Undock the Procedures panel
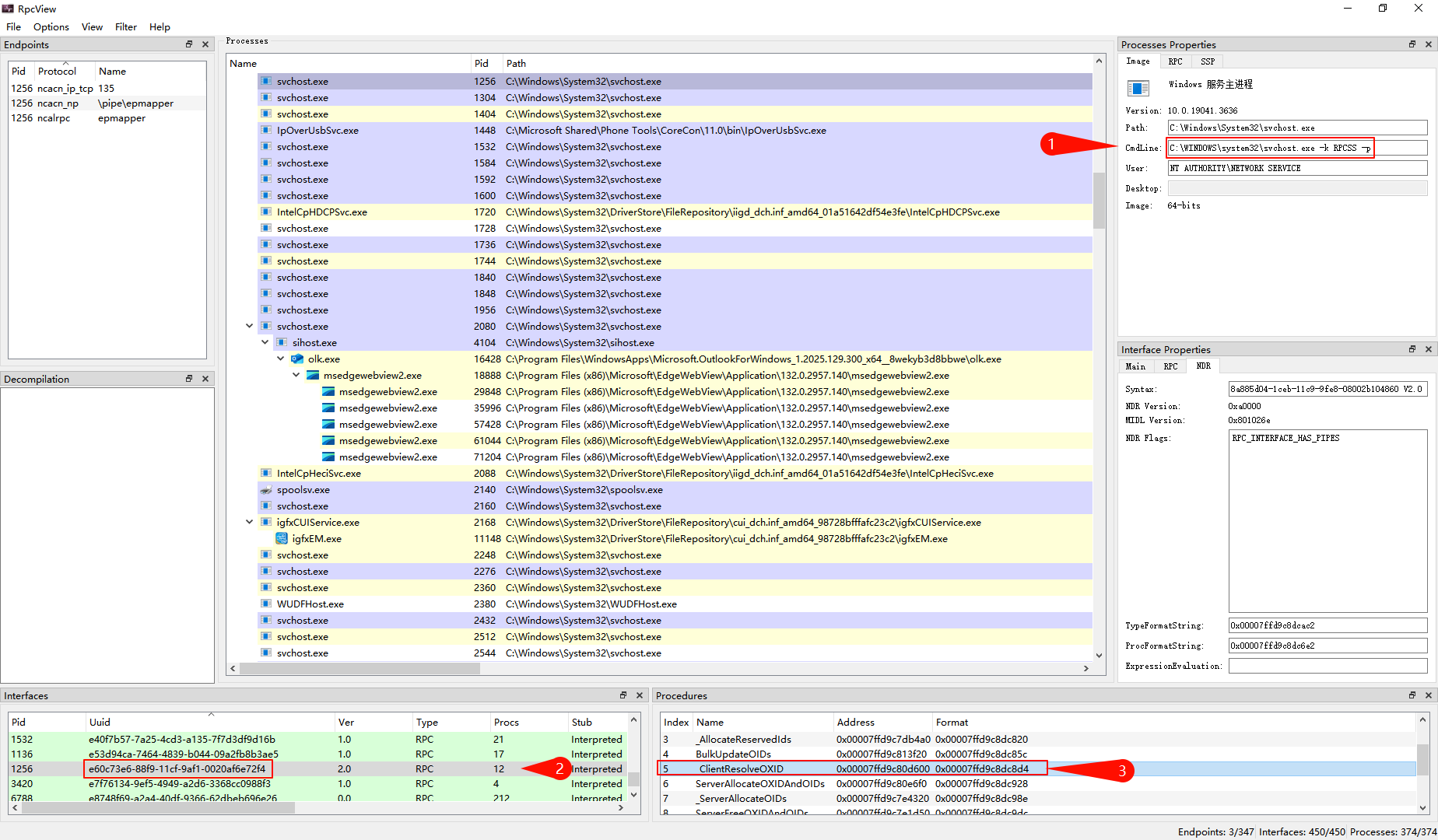The image size is (1438, 840). pos(1412,695)
